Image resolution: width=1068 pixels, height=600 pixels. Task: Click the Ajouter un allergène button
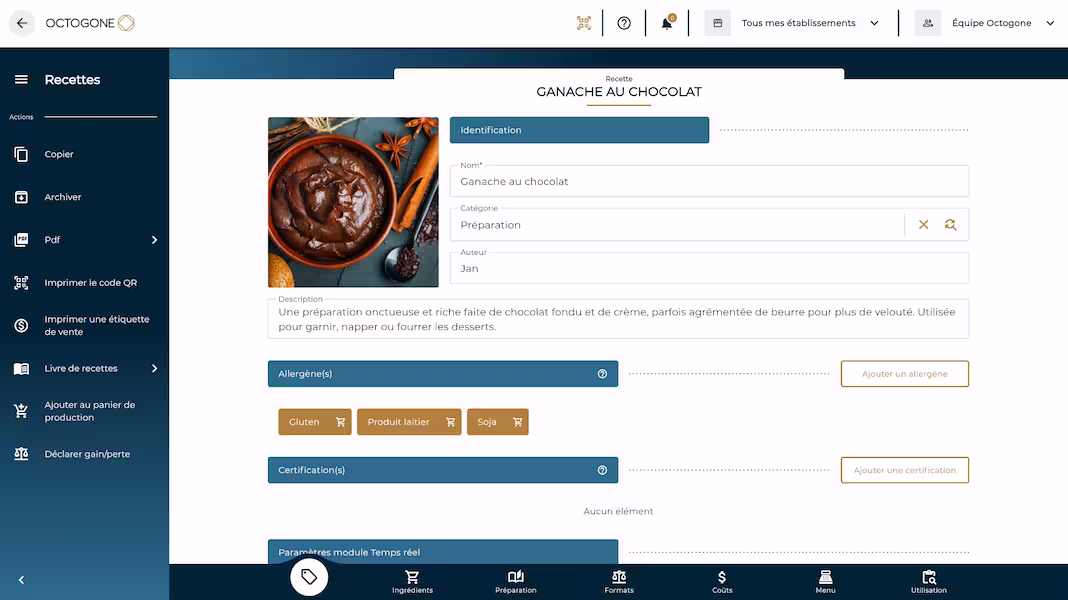coord(904,373)
